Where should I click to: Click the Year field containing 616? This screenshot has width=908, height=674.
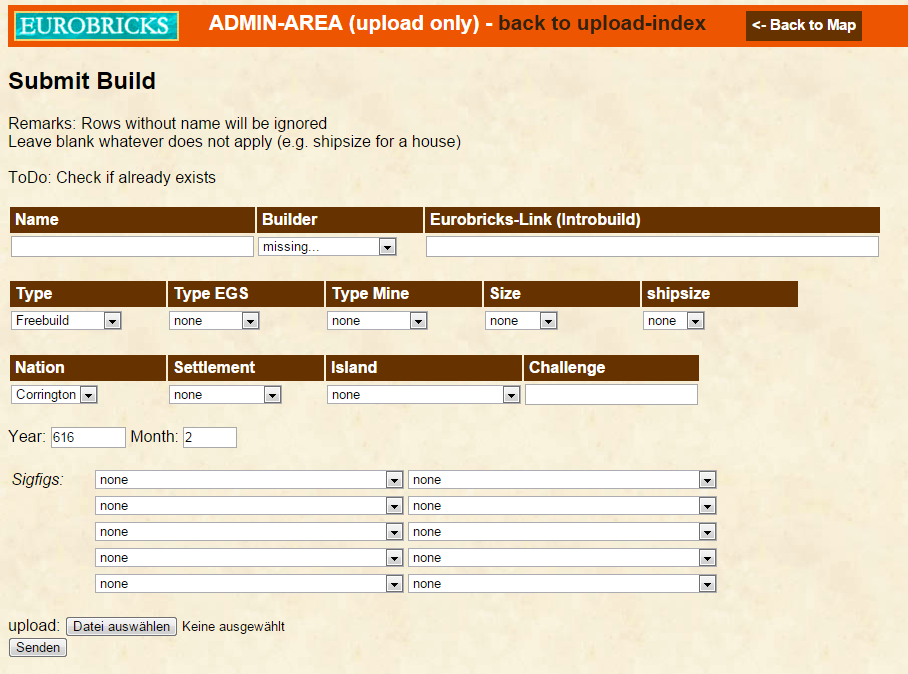pos(88,437)
